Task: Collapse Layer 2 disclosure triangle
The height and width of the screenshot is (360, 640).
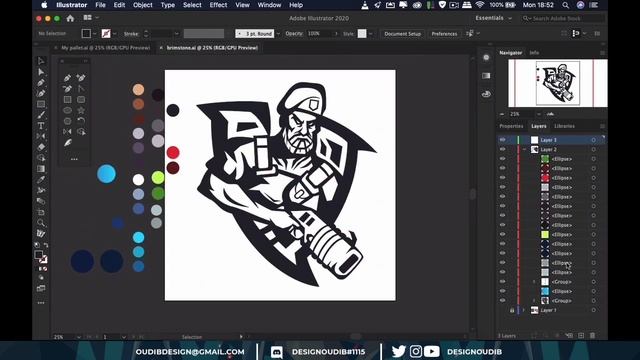Action: pyautogui.click(x=524, y=149)
